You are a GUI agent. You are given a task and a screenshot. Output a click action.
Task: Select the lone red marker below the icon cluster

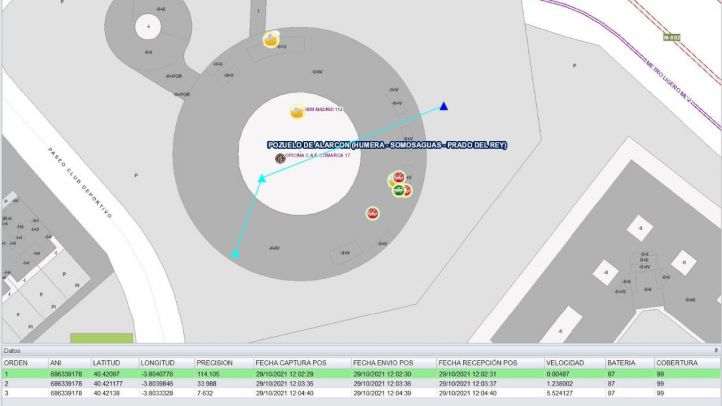point(373,213)
